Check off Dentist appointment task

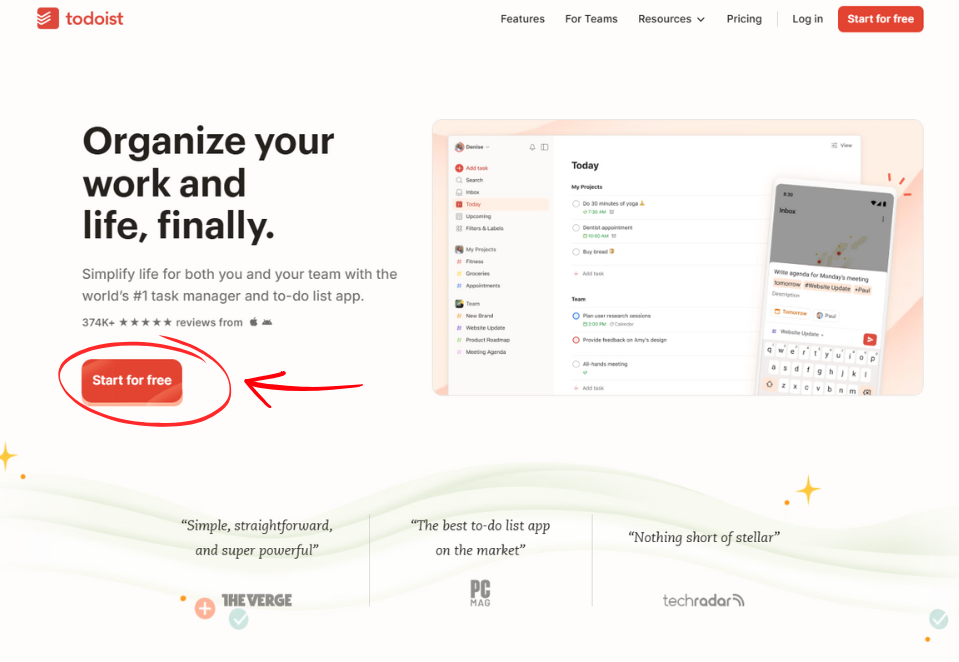(576, 228)
